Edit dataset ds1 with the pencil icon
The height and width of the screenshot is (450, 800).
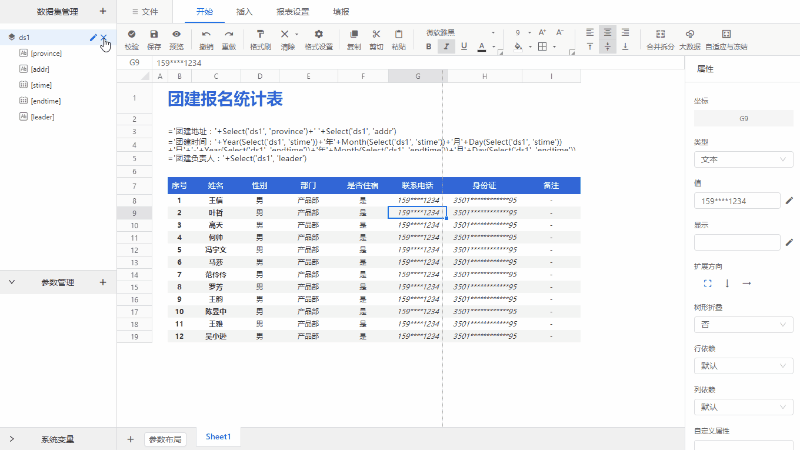pyautogui.click(x=93, y=37)
